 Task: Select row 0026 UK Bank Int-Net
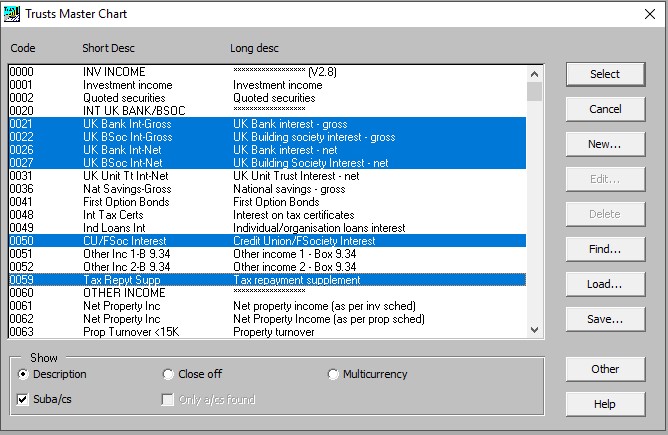coord(268,150)
